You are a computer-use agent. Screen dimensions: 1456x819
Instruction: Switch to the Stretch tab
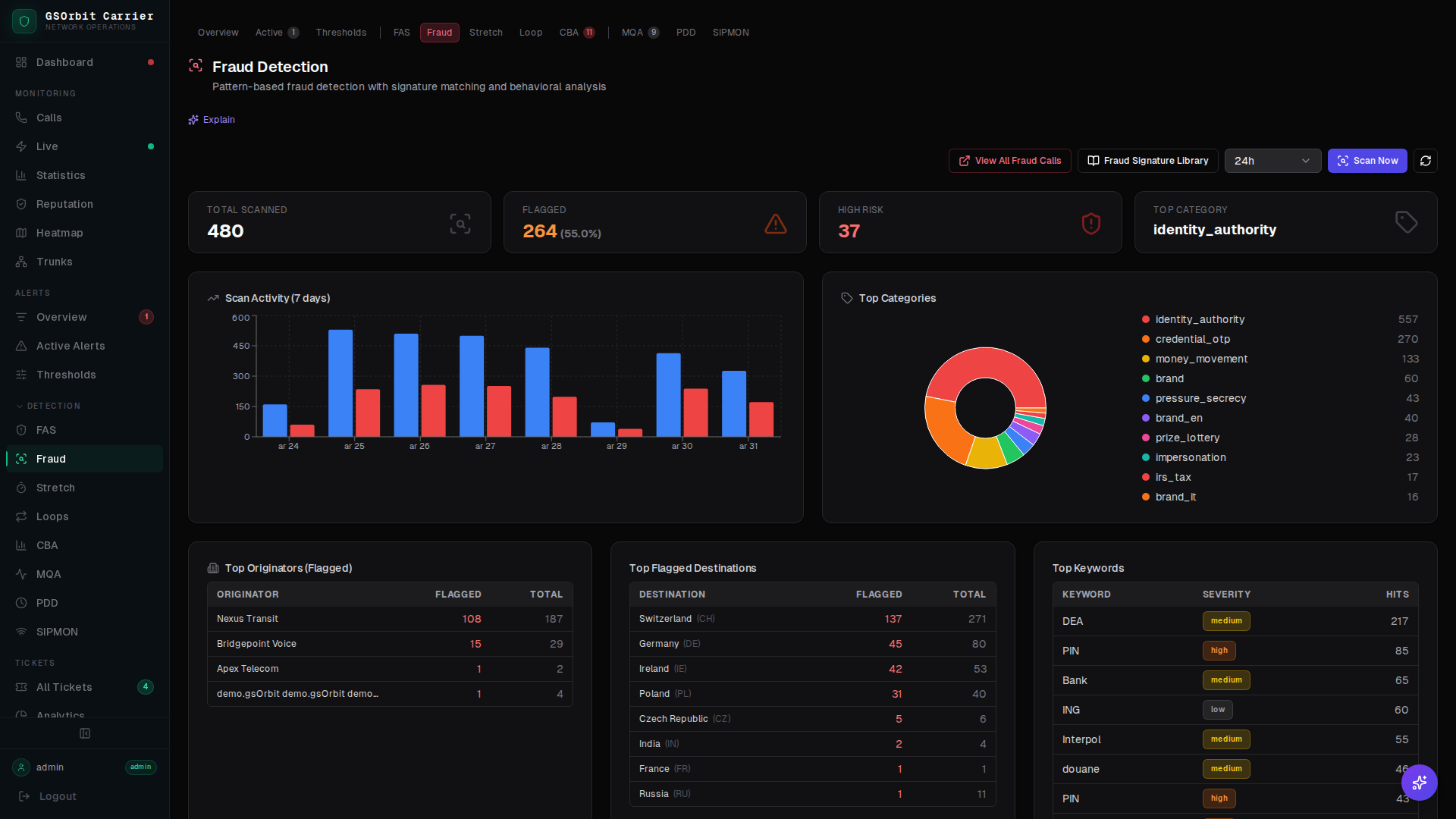pos(485,33)
